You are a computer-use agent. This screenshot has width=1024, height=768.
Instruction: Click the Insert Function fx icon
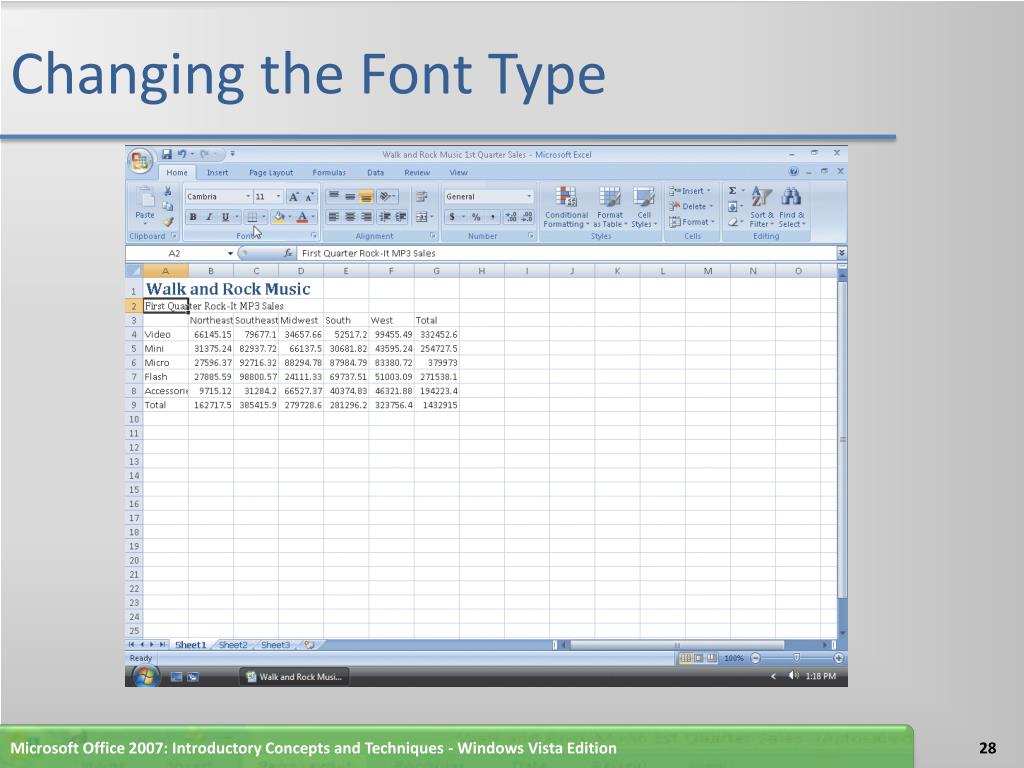coord(288,253)
